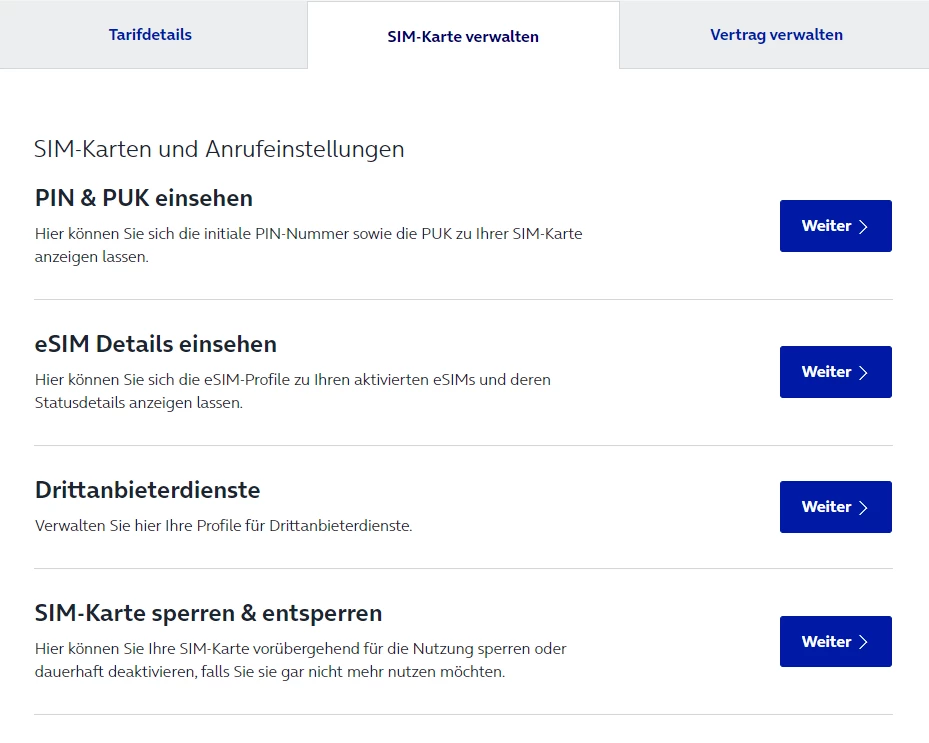Click the initiale PIN-Nummer description text
This screenshot has width=929, height=743.
[308, 245]
